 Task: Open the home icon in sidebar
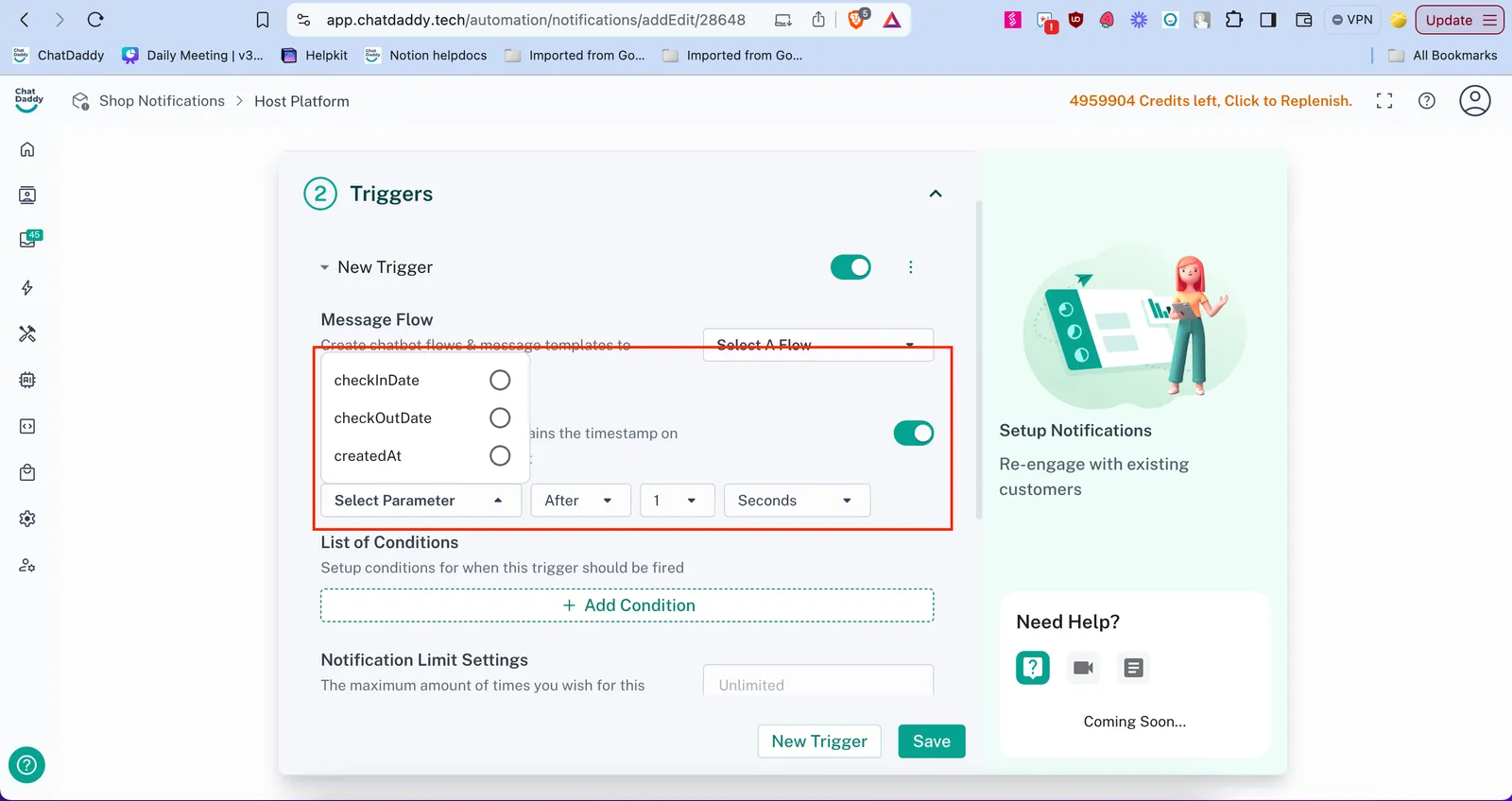tap(27, 149)
